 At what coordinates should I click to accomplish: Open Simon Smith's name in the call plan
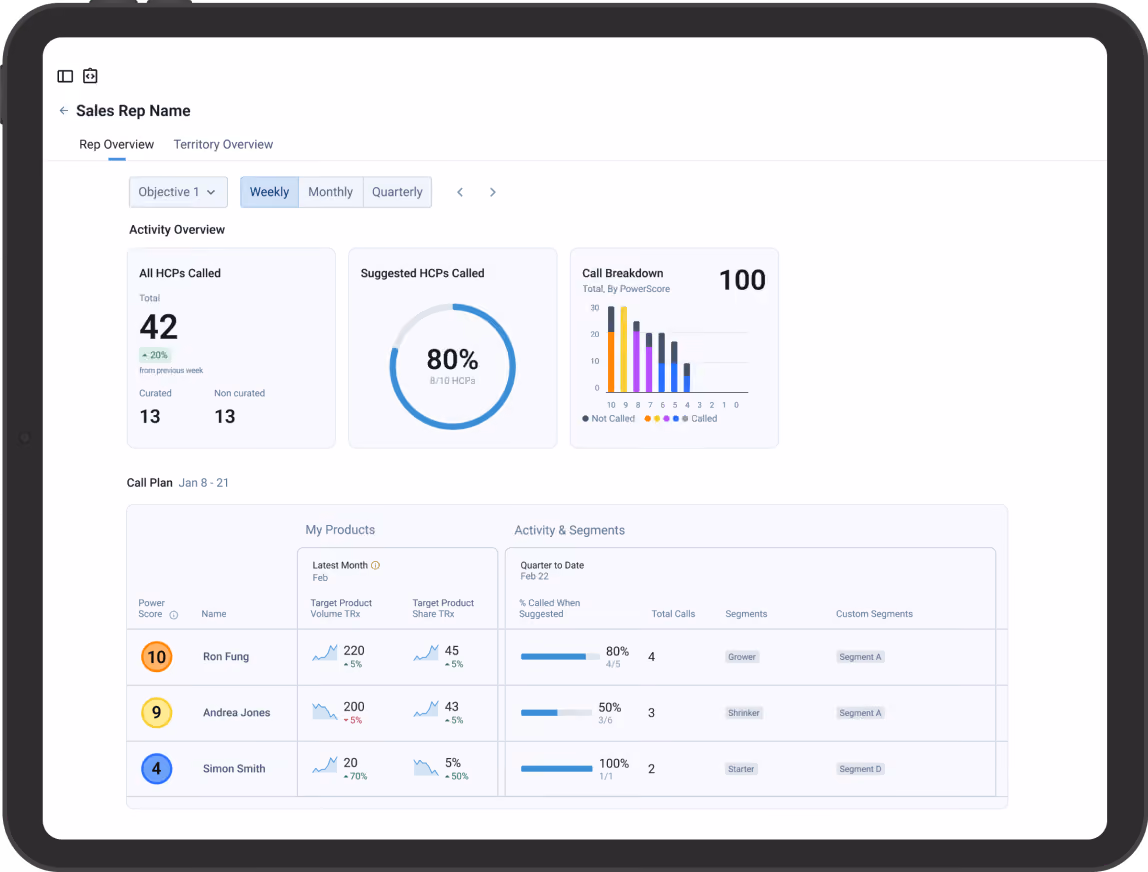pos(234,769)
